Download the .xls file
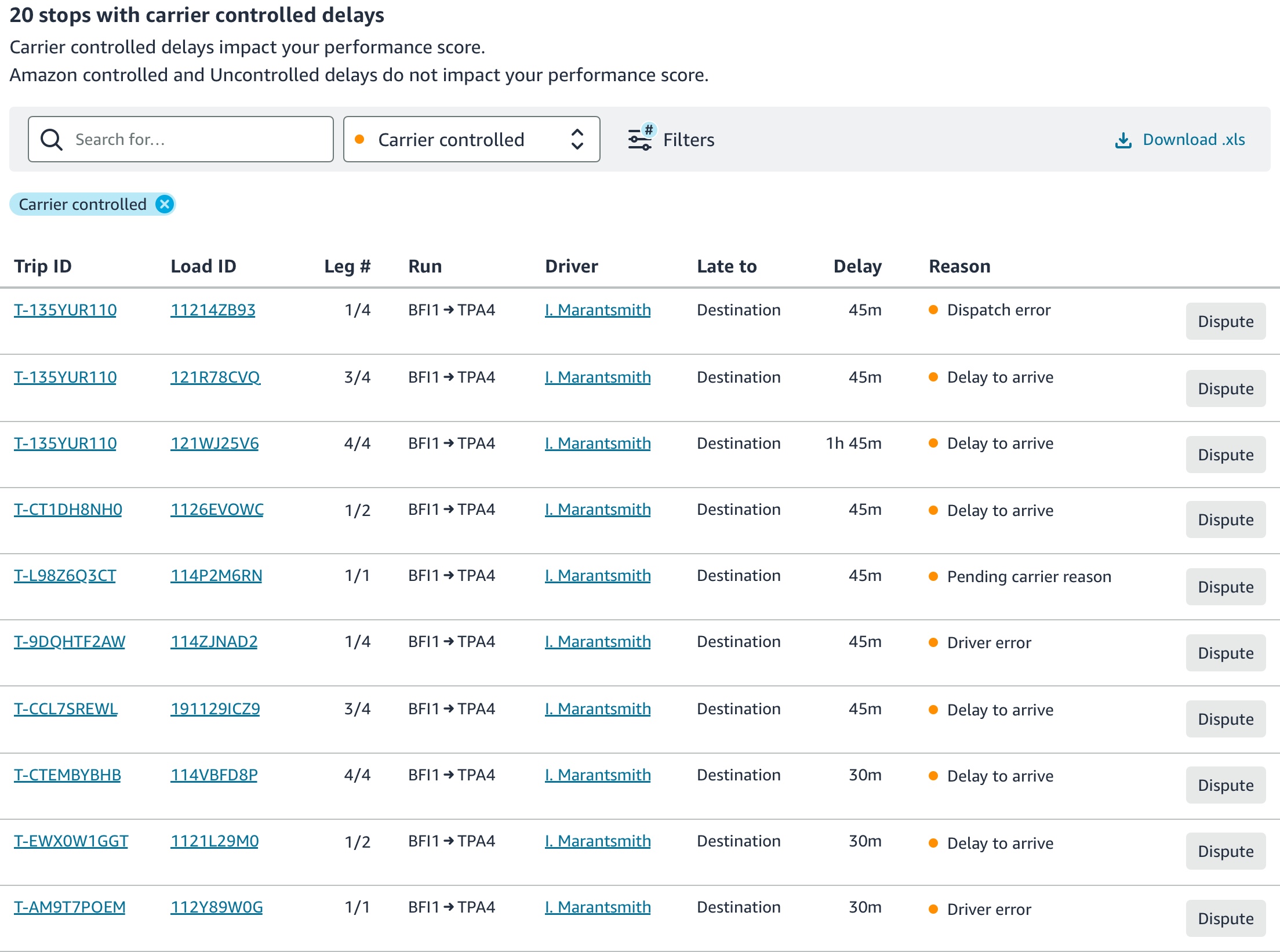This screenshot has width=1280, height=952. (x=1193, y=140)
